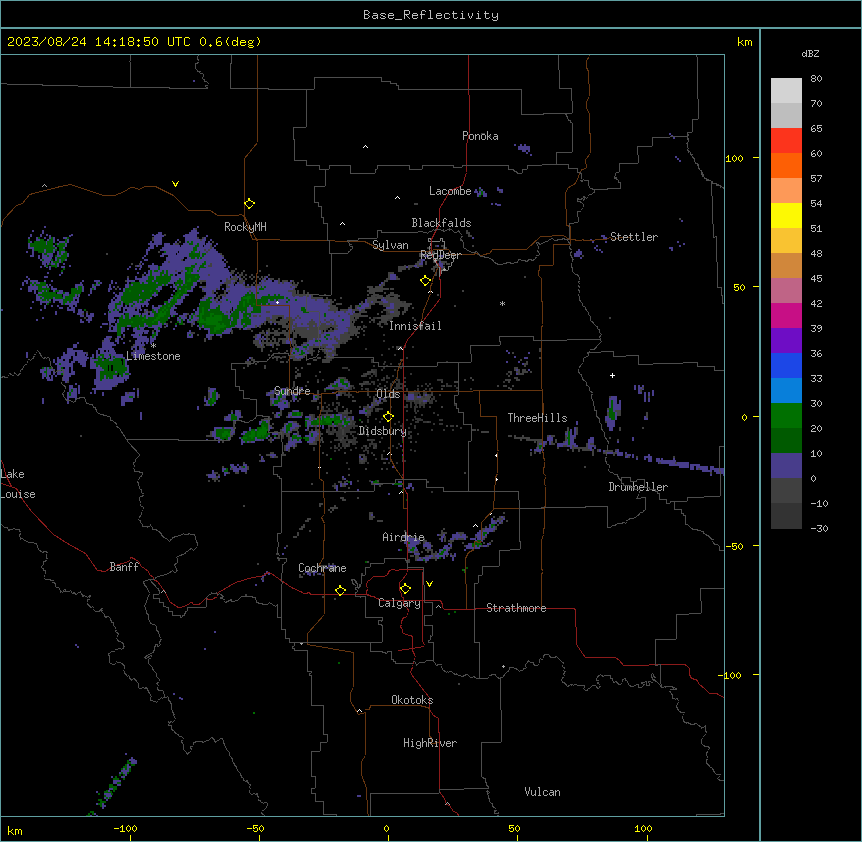862x842 pixels.
Task: Click the RedDeer city label
Action: [440, 255]
